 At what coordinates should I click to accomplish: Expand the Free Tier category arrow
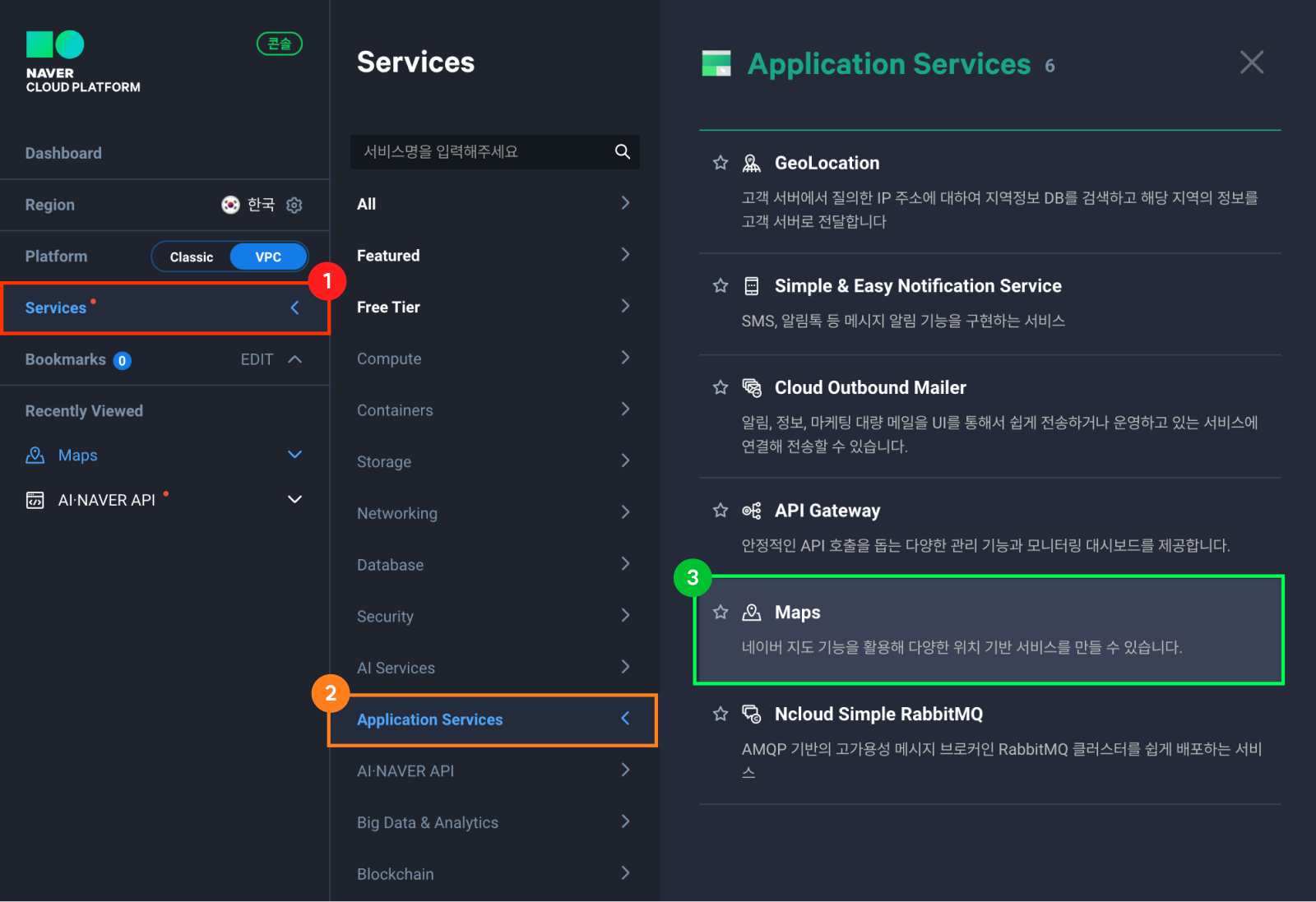click(x=625, y=306)
